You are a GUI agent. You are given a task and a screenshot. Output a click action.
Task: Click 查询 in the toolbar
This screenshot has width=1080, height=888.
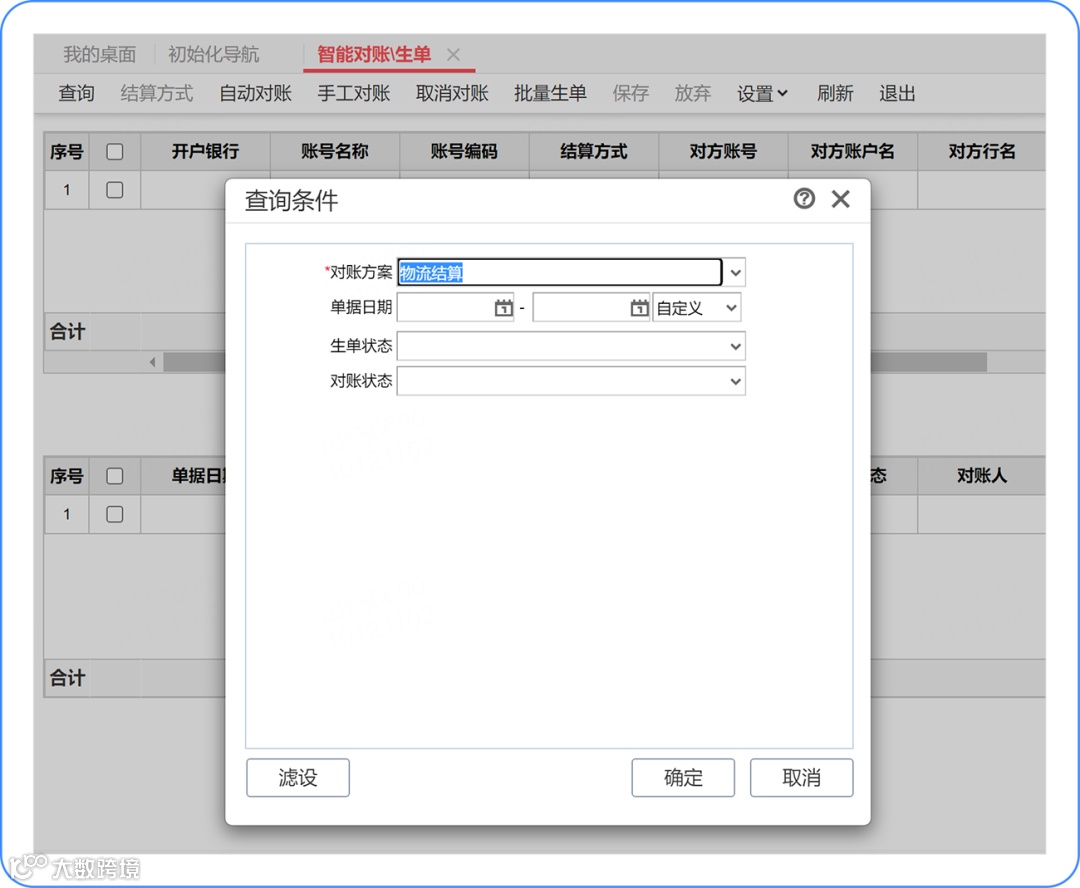tap(76, 94)
